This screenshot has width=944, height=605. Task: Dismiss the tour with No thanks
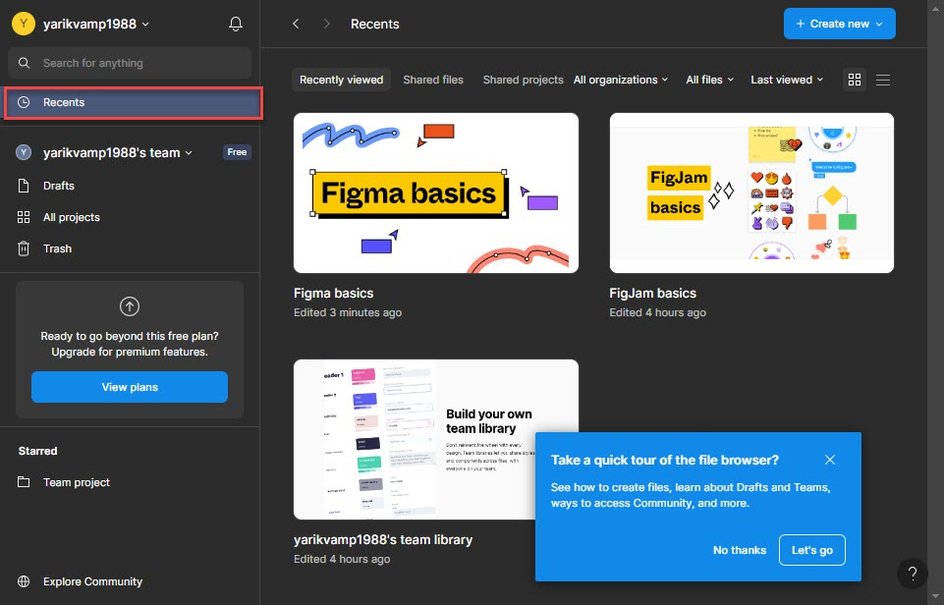(x=739, y=550)
